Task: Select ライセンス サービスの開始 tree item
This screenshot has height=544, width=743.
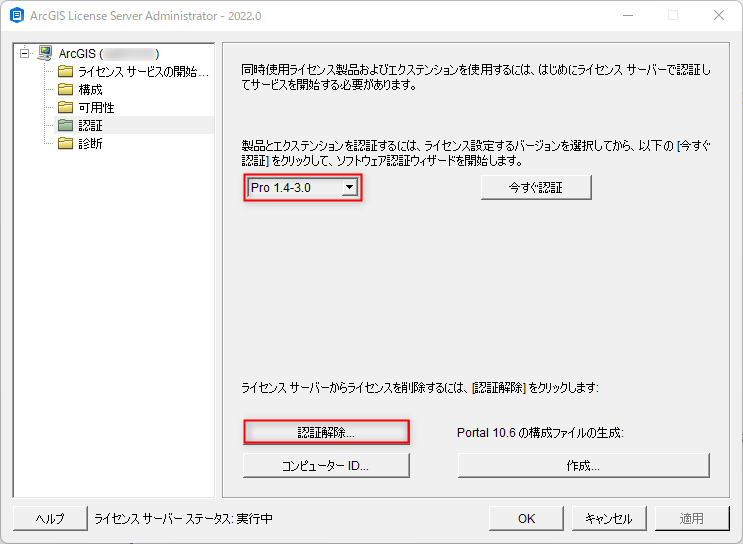Action: pos(143,72)
